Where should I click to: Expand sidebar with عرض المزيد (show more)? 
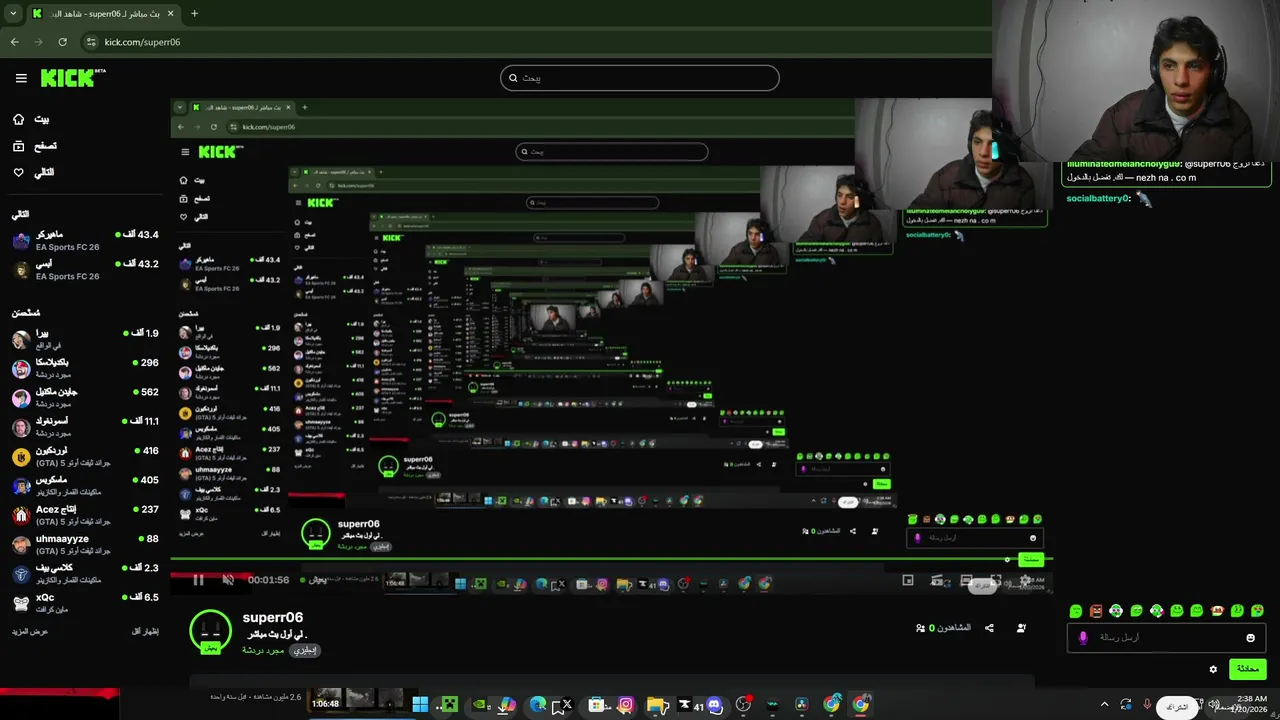(x=29, y=632)
